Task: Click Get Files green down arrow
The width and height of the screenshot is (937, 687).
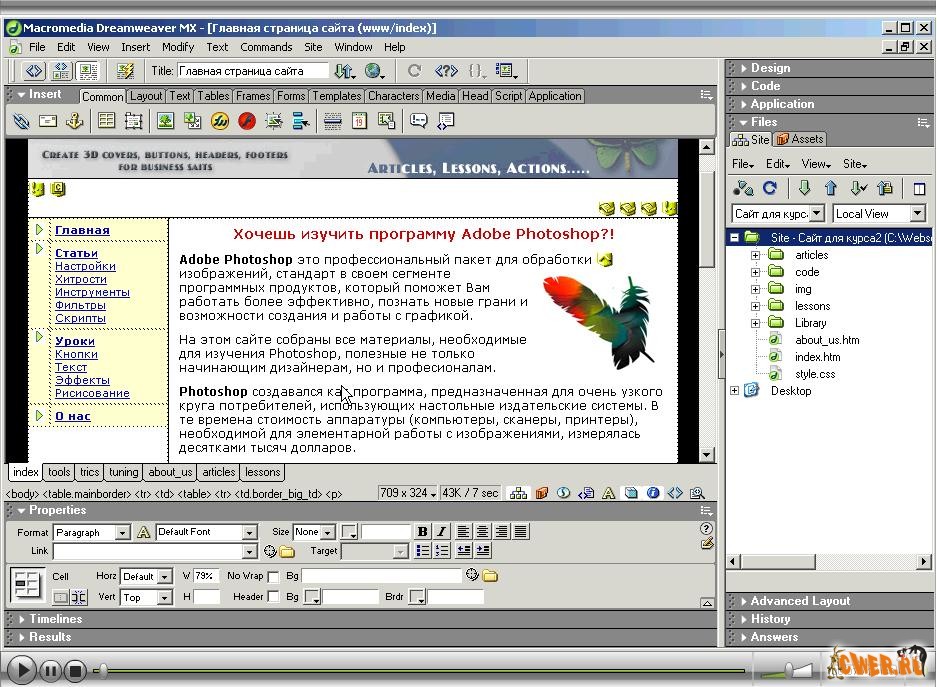Action: coord(804,188)
